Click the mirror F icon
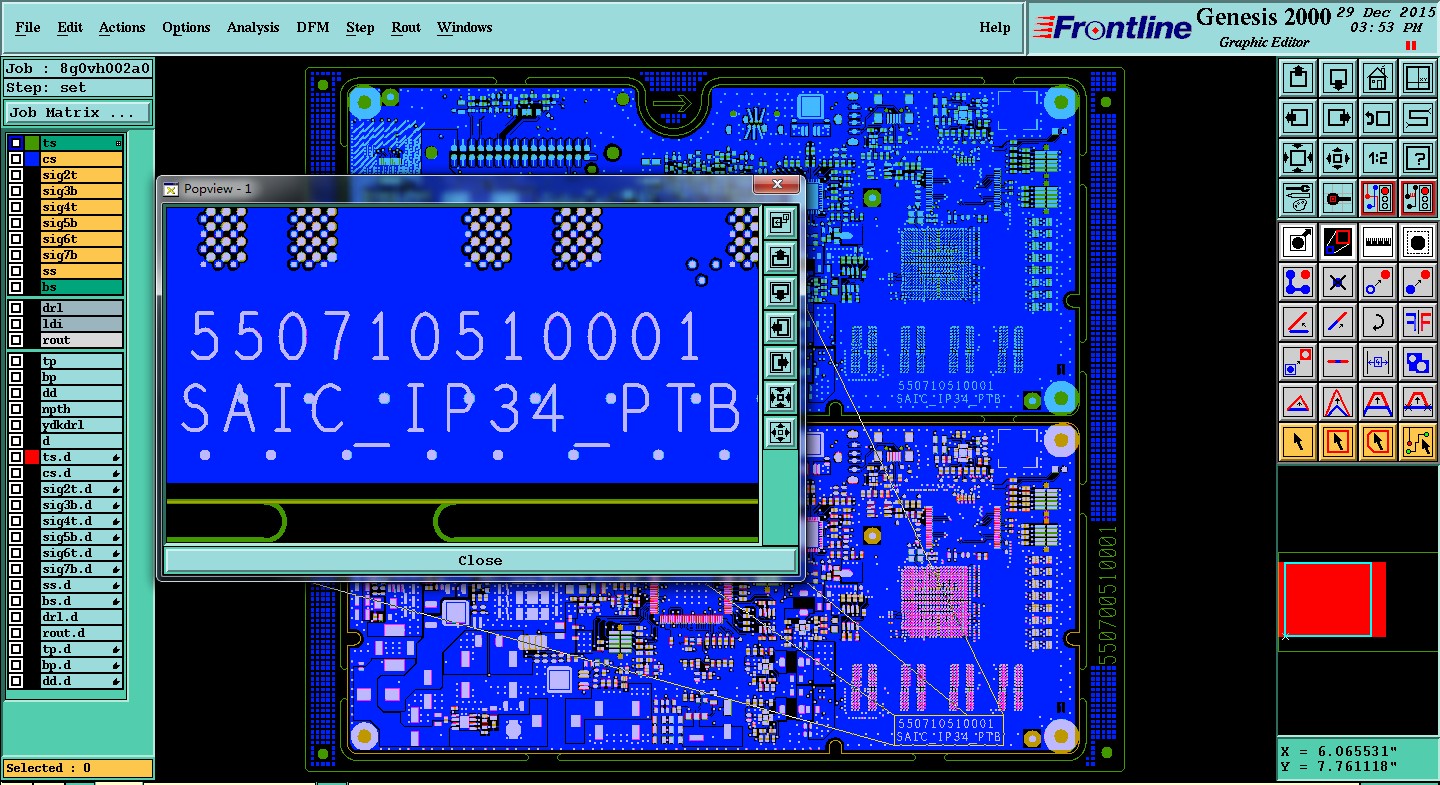The image size is (1440, 785). (1418, 322)
